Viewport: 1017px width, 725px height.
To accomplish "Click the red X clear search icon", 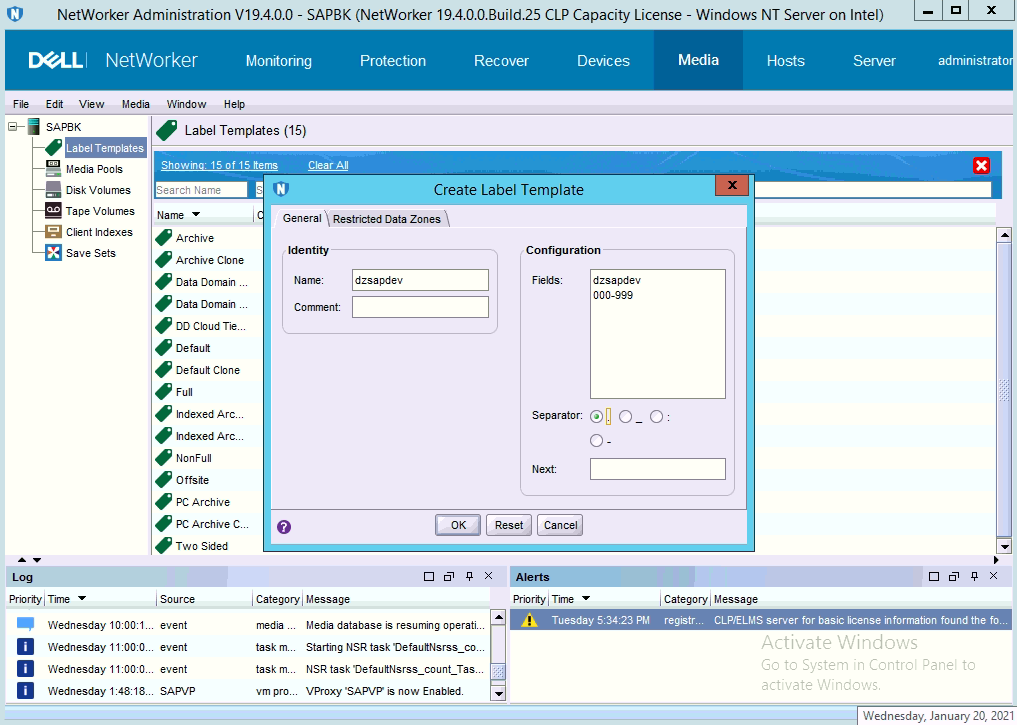I will (x=981, y=166).
